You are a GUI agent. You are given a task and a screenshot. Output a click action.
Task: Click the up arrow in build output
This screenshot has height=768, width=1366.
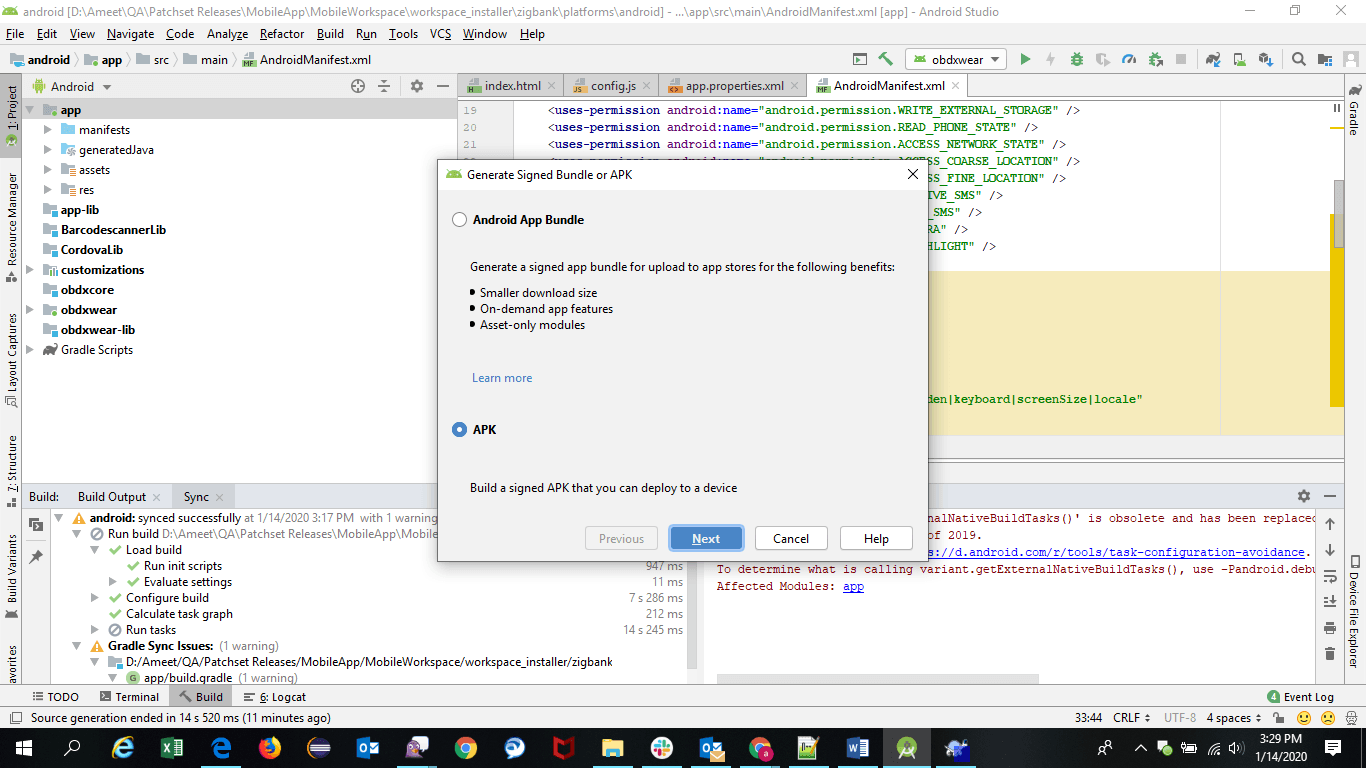pos(1330,524)
